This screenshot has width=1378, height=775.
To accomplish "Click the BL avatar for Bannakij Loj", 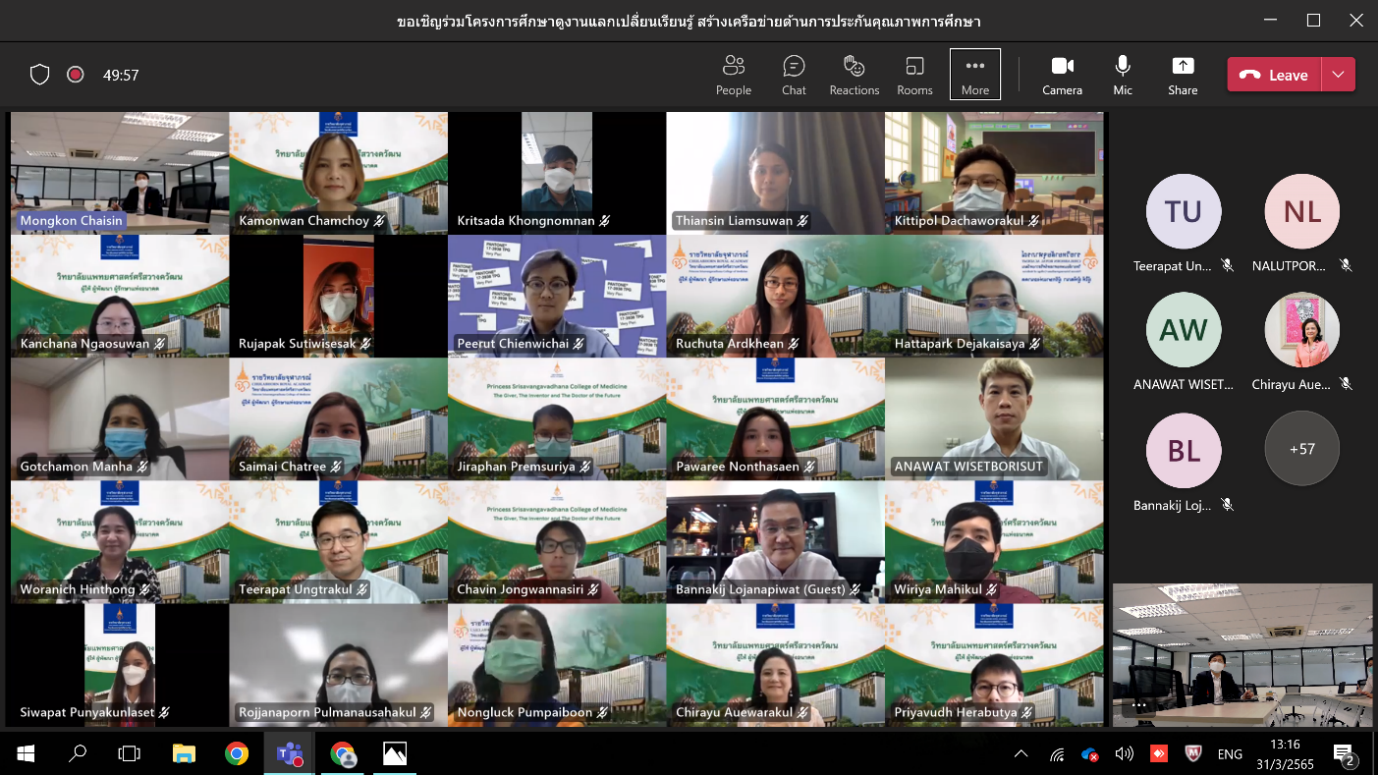I will click(1183, 449).
